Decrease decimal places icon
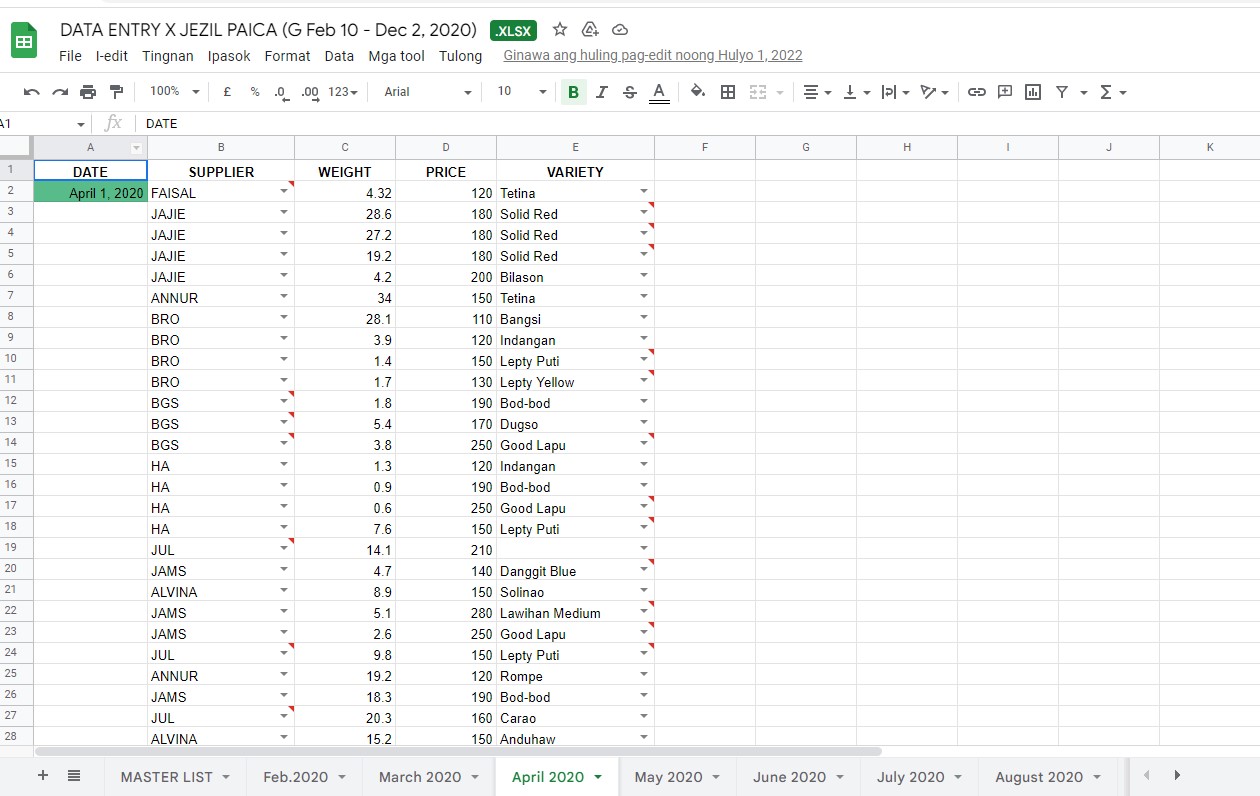Image resolution: width=1260 pixels, height=796 pixels. pos(282,92)
